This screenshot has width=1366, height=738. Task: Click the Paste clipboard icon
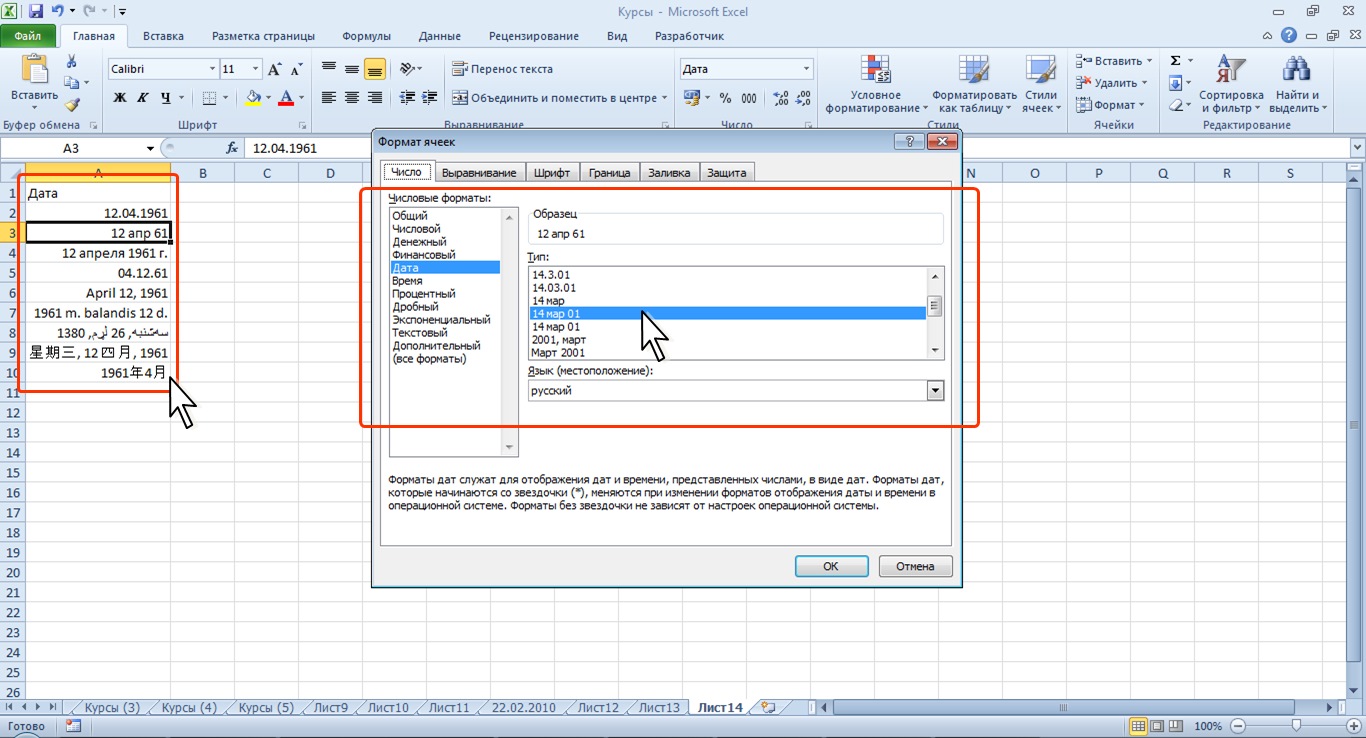pos(34,70)
